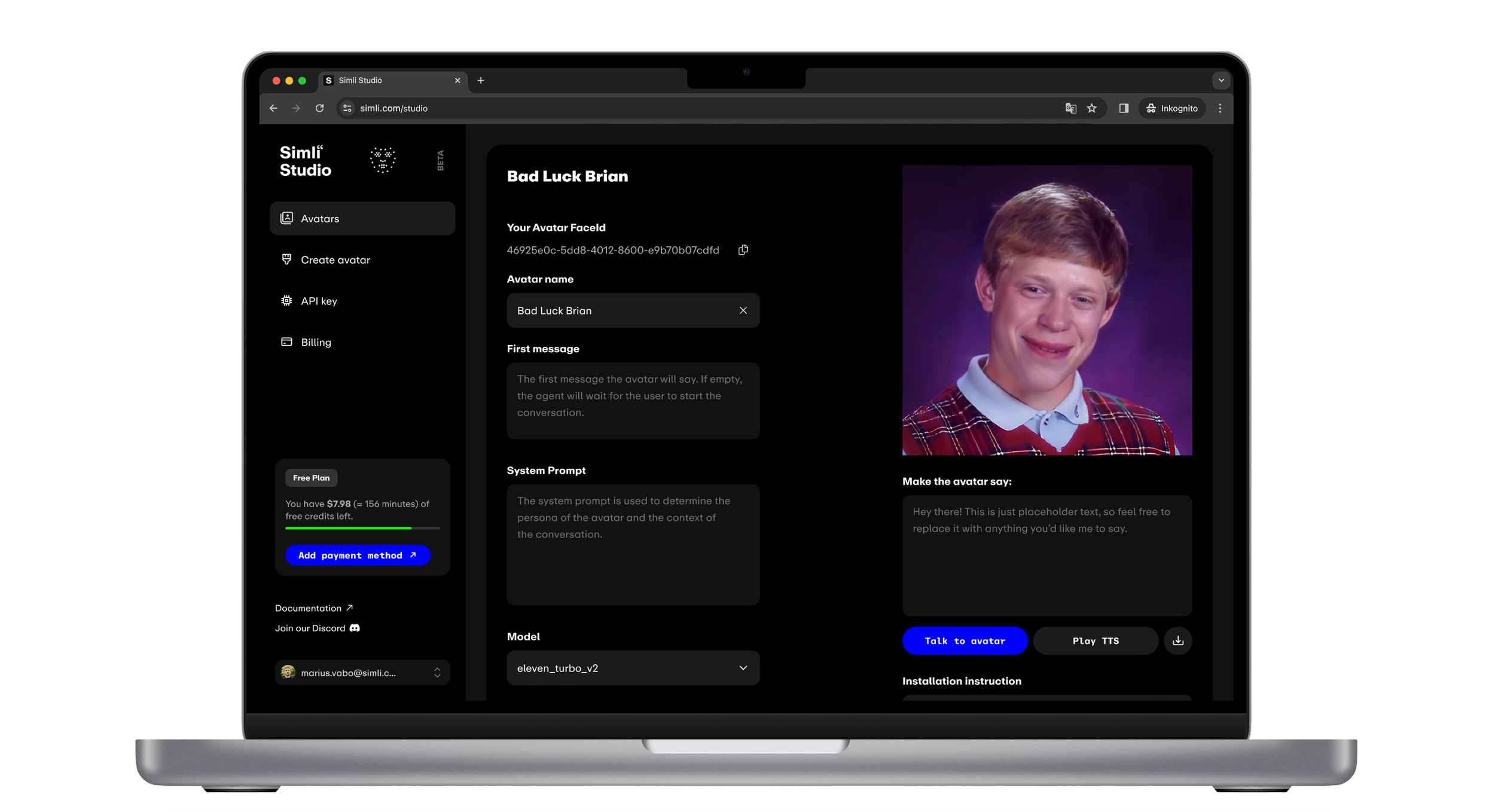The height and width of the screenshot is (812, 1495).
Task: Click Add payment method button
Action: coord(358,555)
